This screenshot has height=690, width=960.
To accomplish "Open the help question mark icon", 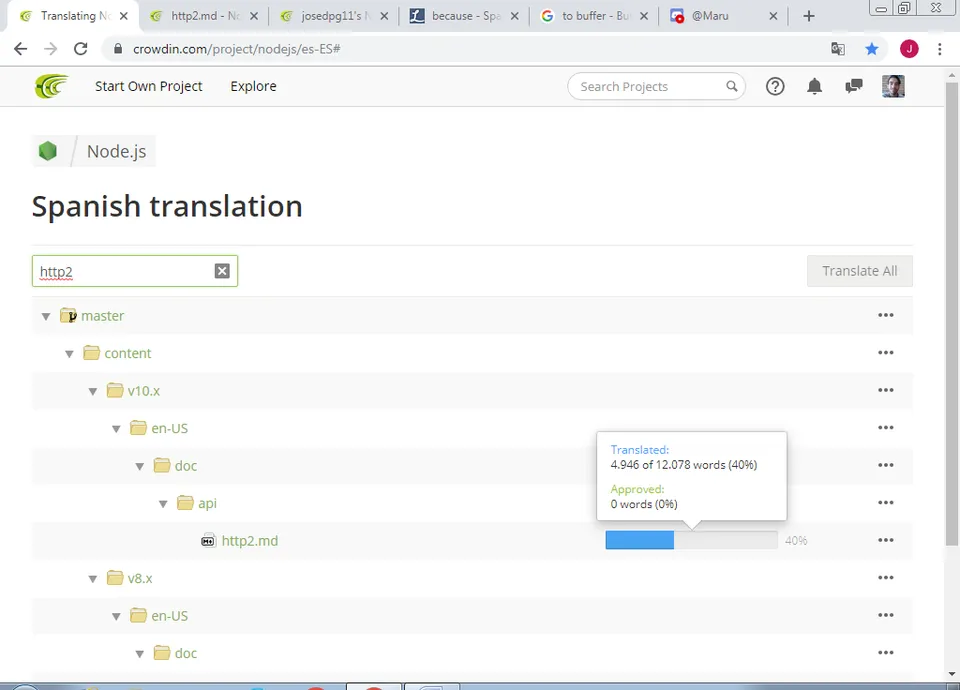I will click(775, 86).
